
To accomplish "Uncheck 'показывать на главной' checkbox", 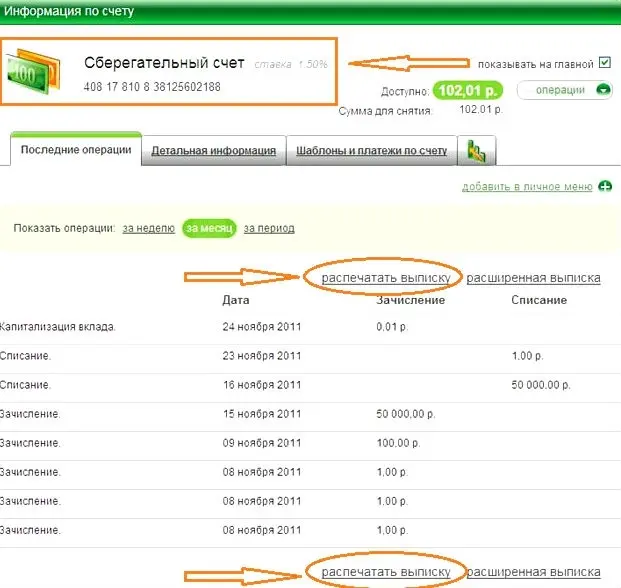I will [x=604, y=63].
